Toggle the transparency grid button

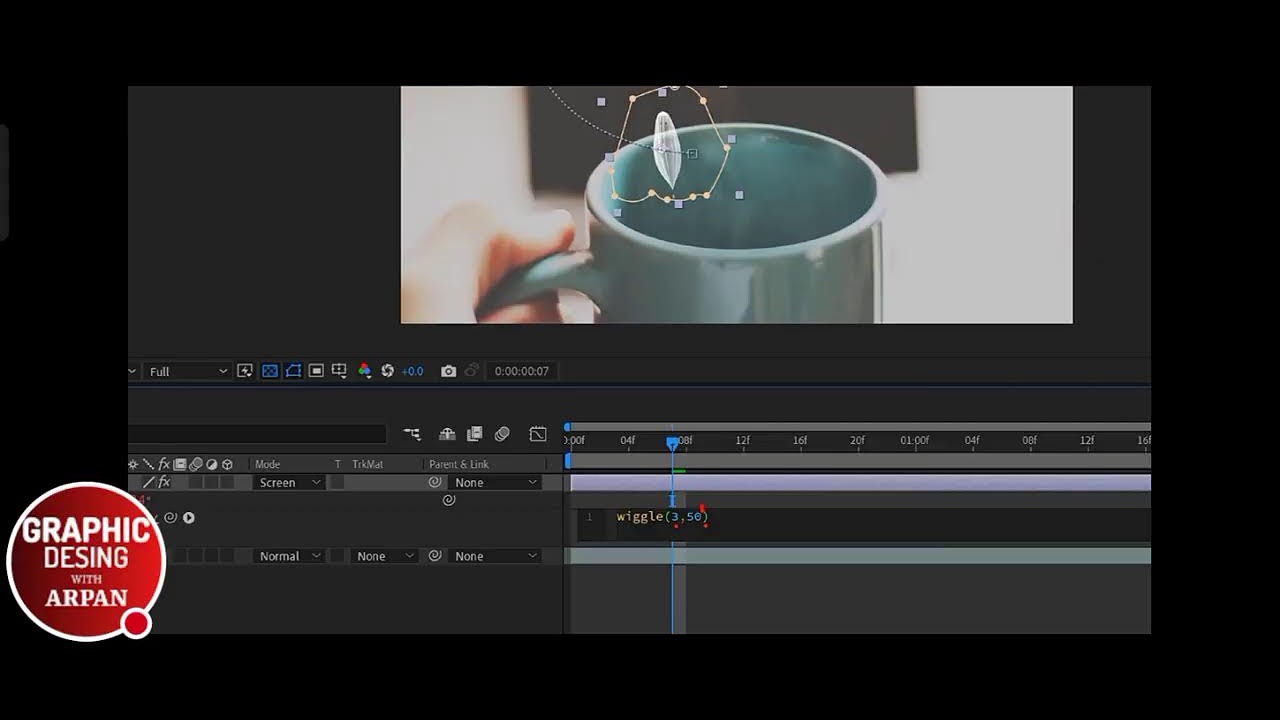pyautogui.click(x=269, y=371)
